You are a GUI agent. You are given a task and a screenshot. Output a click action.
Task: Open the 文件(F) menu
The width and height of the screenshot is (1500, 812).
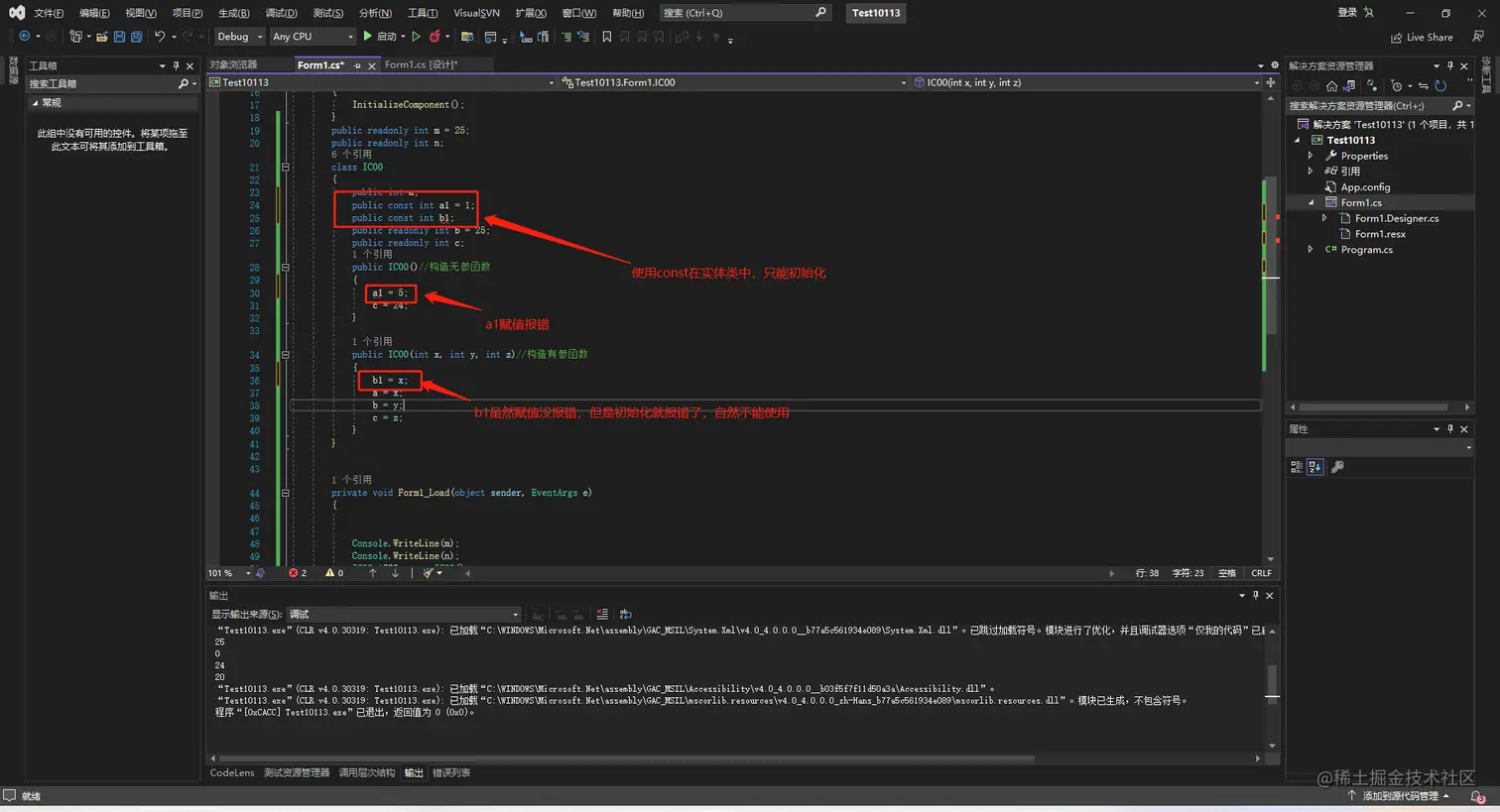(x=49, y=13)
